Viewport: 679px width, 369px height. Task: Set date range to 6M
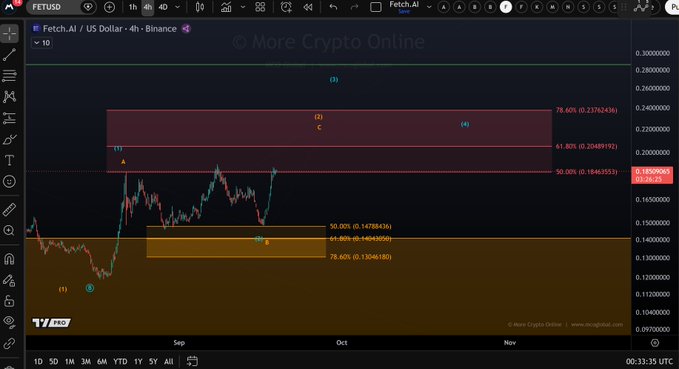(x=102, y=361)
